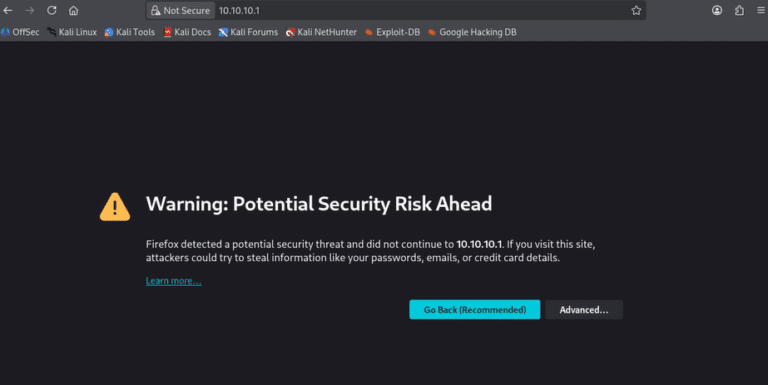Click the forward navigation arrow
This screenshot has width=768, height=385.
pyautogui.click(x=30, y=10)
